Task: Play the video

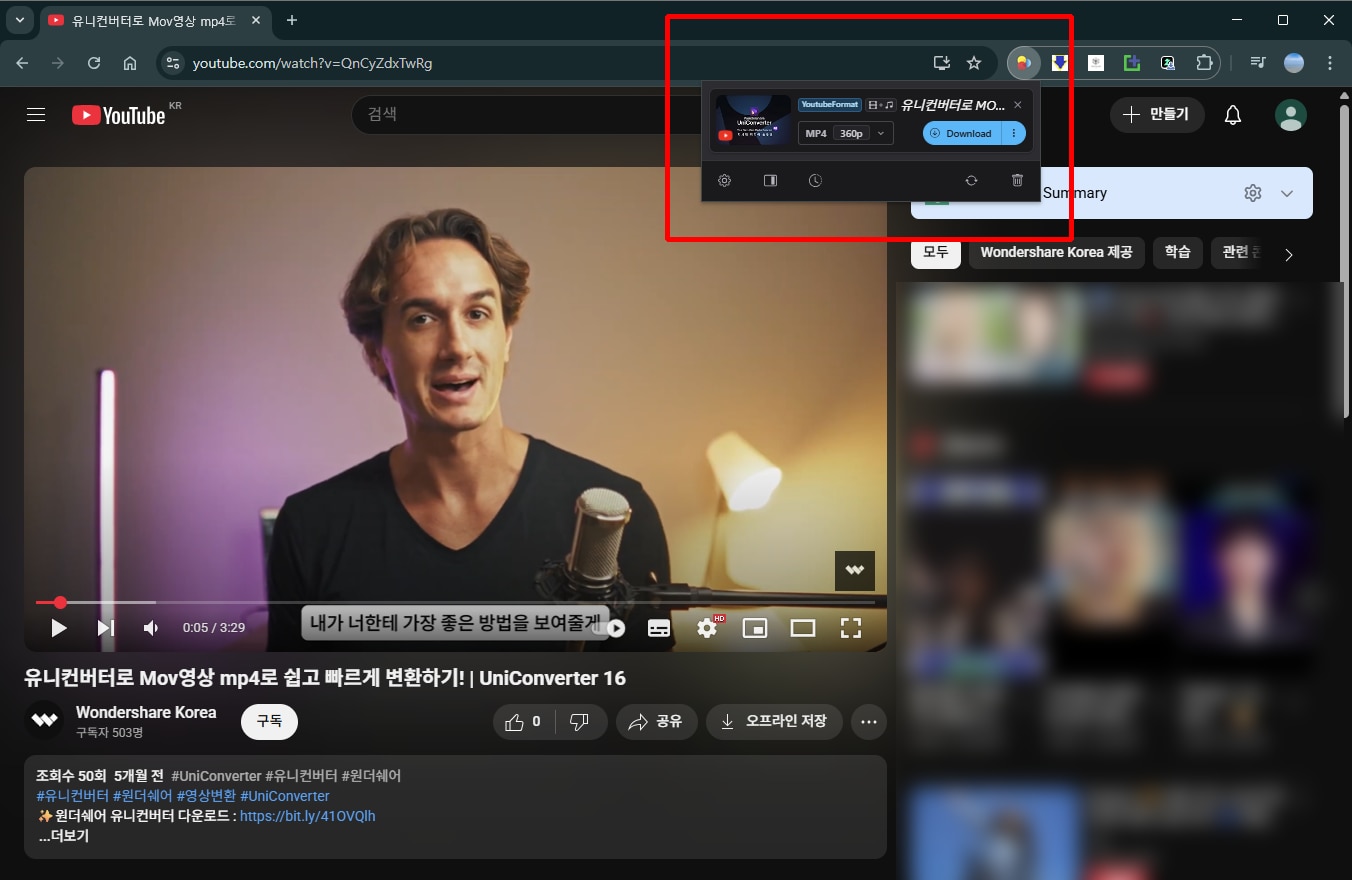Action: [x=59, y=628]
